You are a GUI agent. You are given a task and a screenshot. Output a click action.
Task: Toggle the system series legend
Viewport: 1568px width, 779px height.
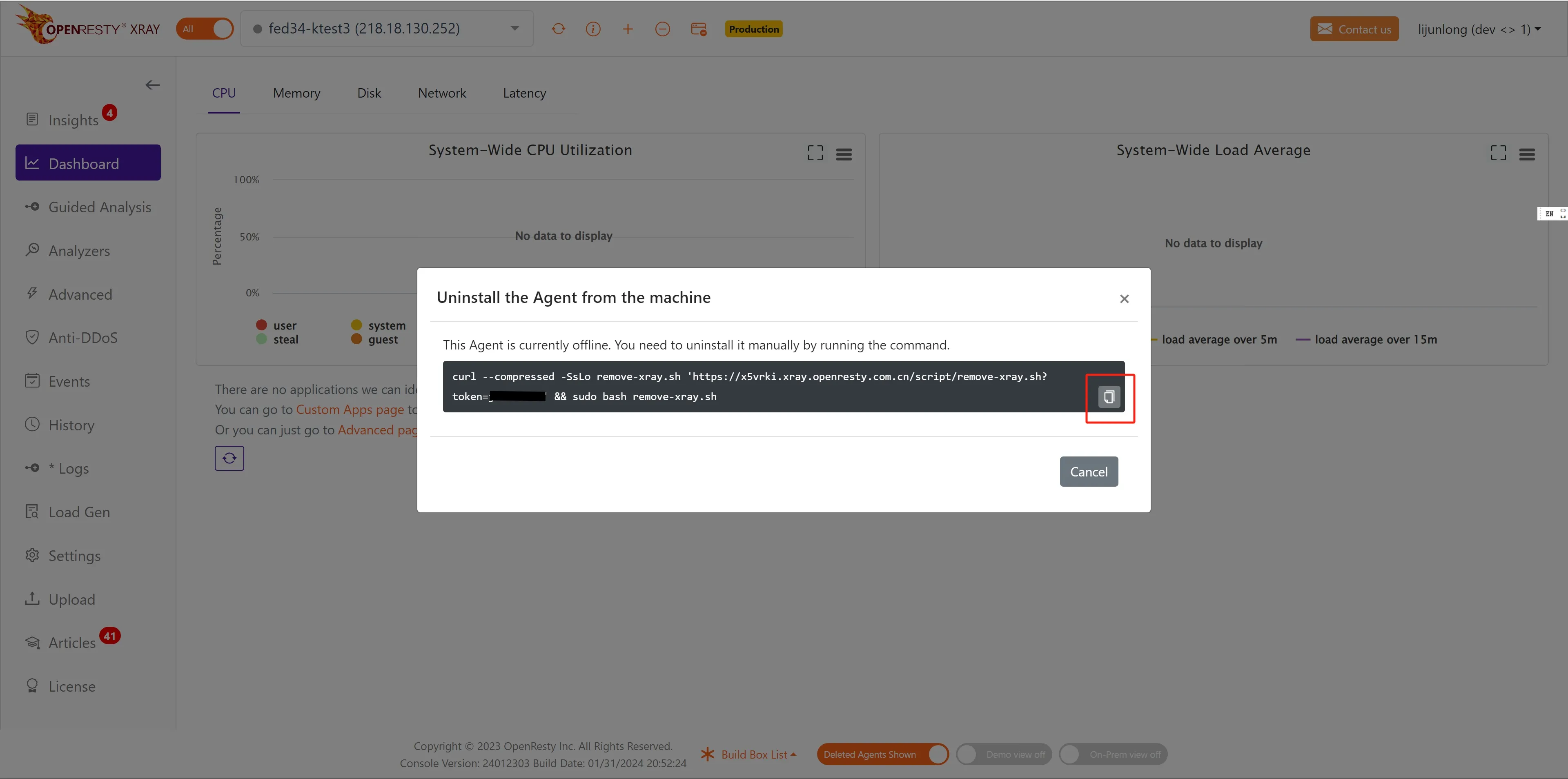click(379, 325)
